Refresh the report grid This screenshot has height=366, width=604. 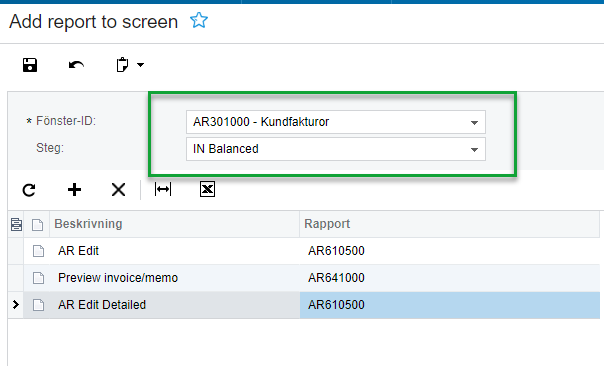tap(29, 190)
